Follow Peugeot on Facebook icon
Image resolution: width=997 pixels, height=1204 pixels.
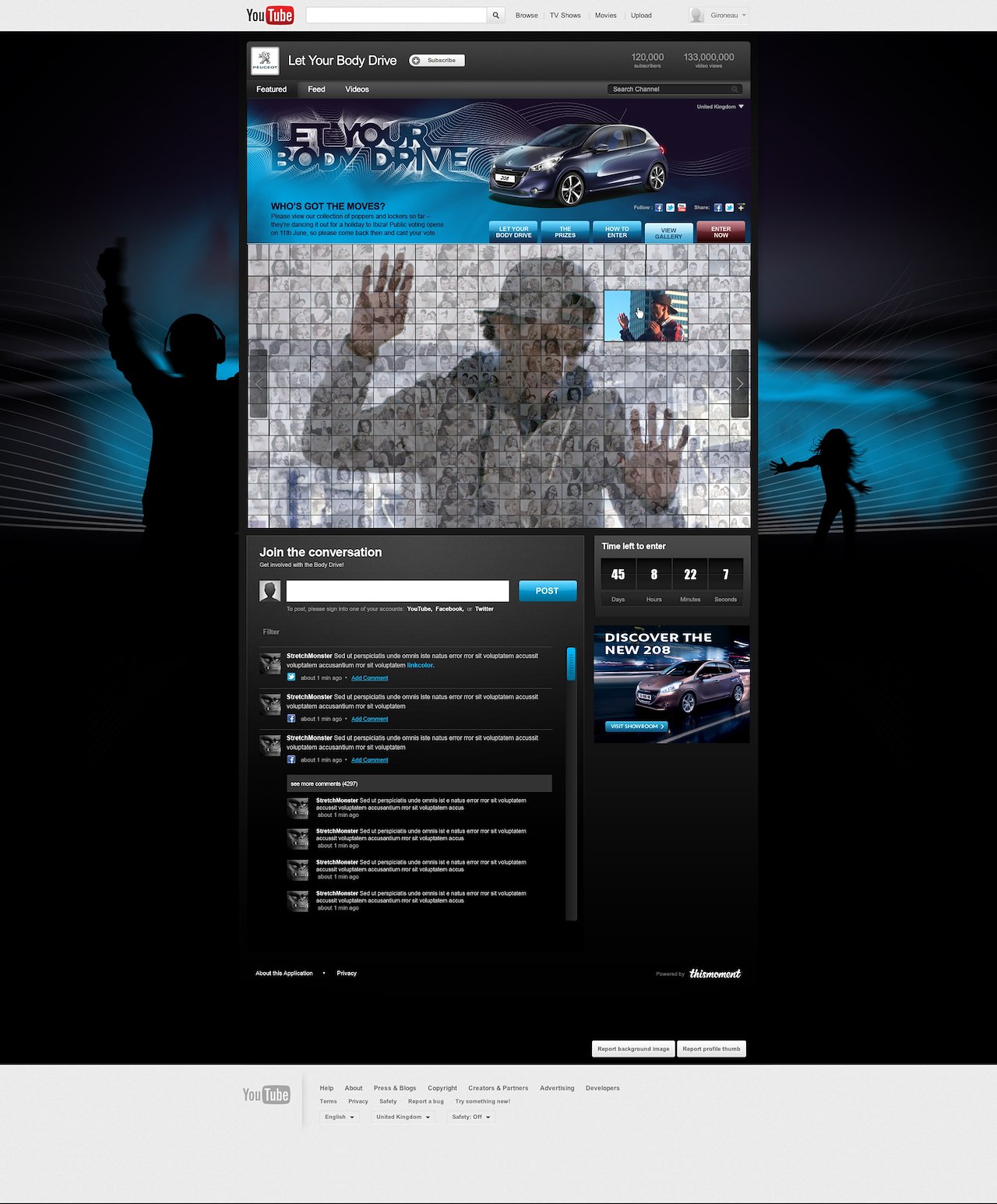pos(659,208)
